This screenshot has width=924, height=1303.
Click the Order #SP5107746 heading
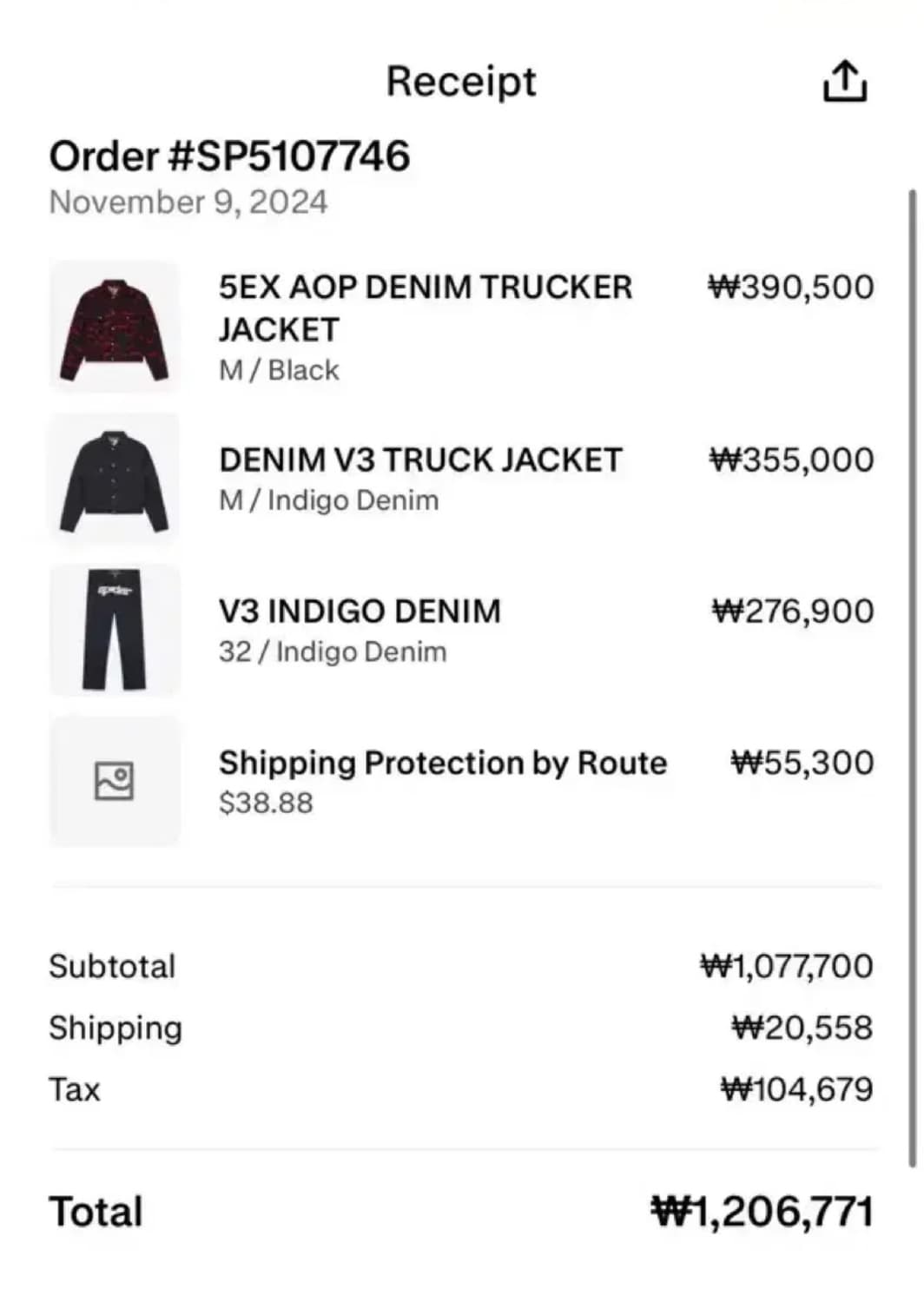point(229,156)
